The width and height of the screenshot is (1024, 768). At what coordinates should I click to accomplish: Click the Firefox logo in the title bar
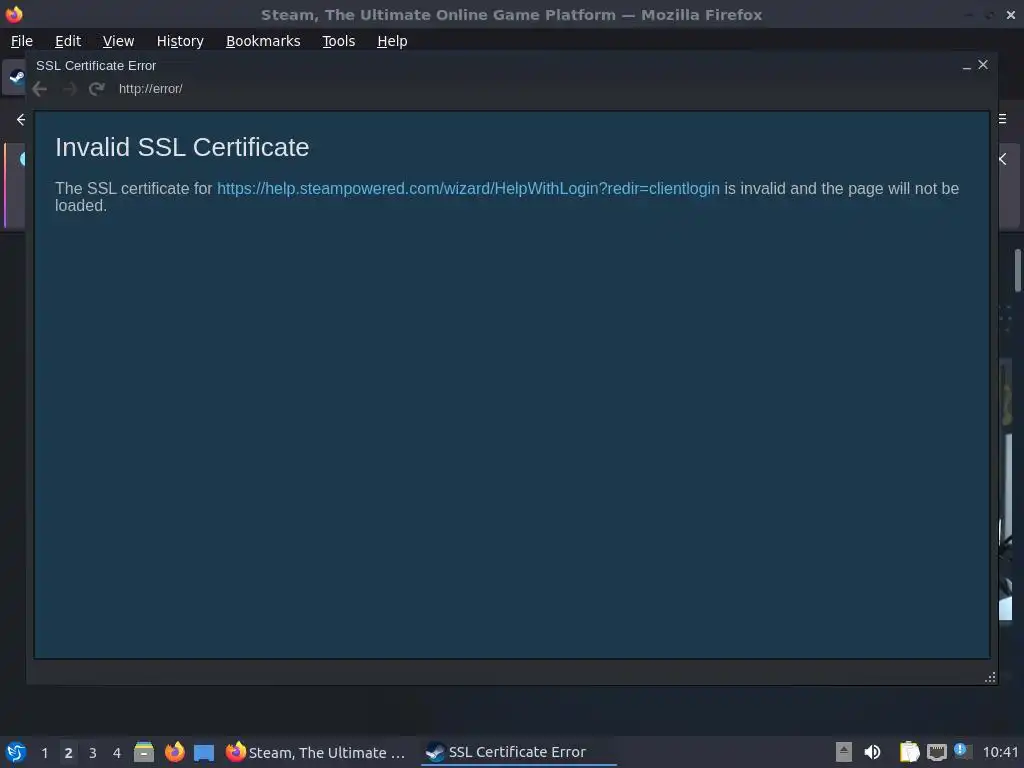[14, 14]
